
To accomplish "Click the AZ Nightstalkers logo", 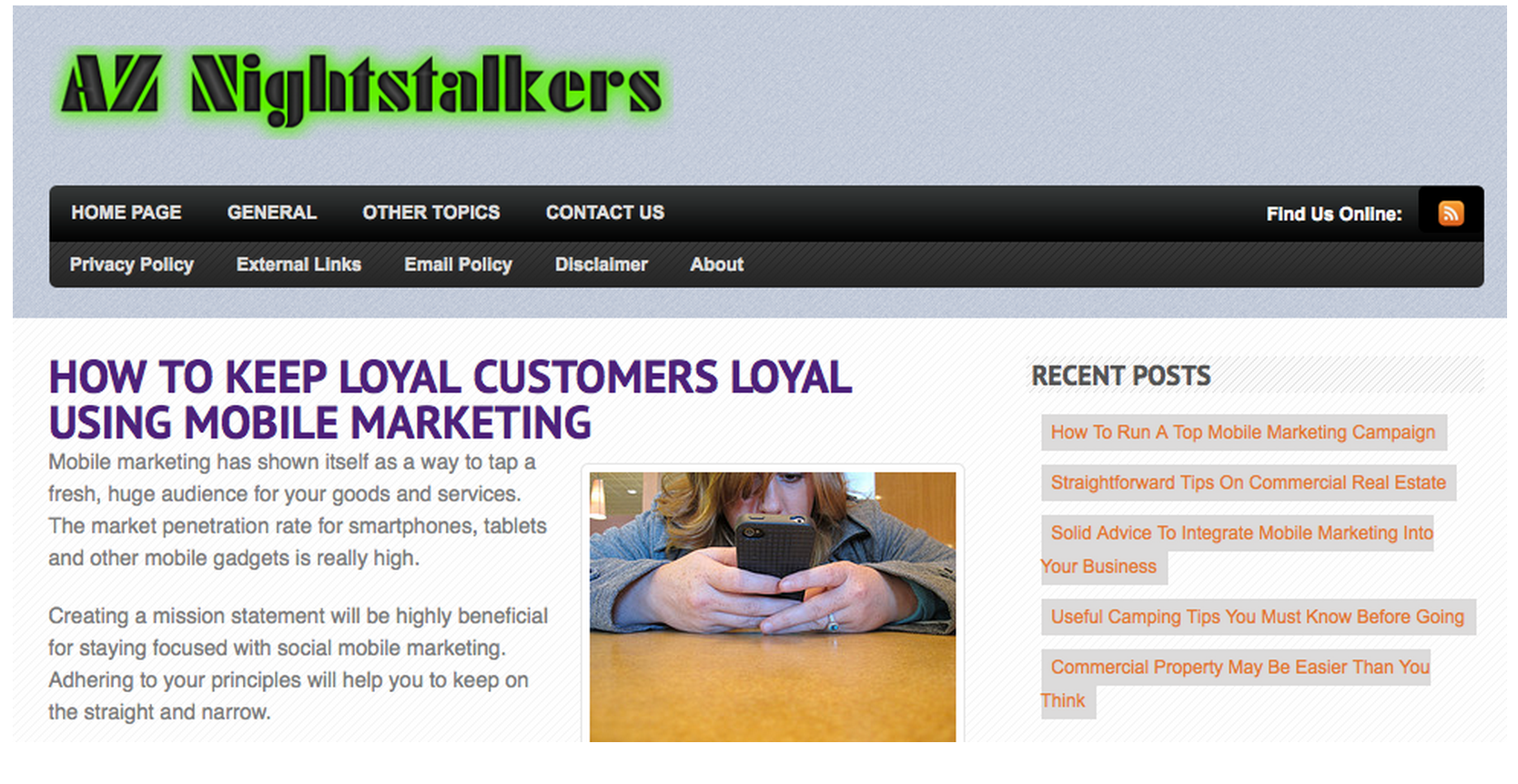I will pos(362,89).
